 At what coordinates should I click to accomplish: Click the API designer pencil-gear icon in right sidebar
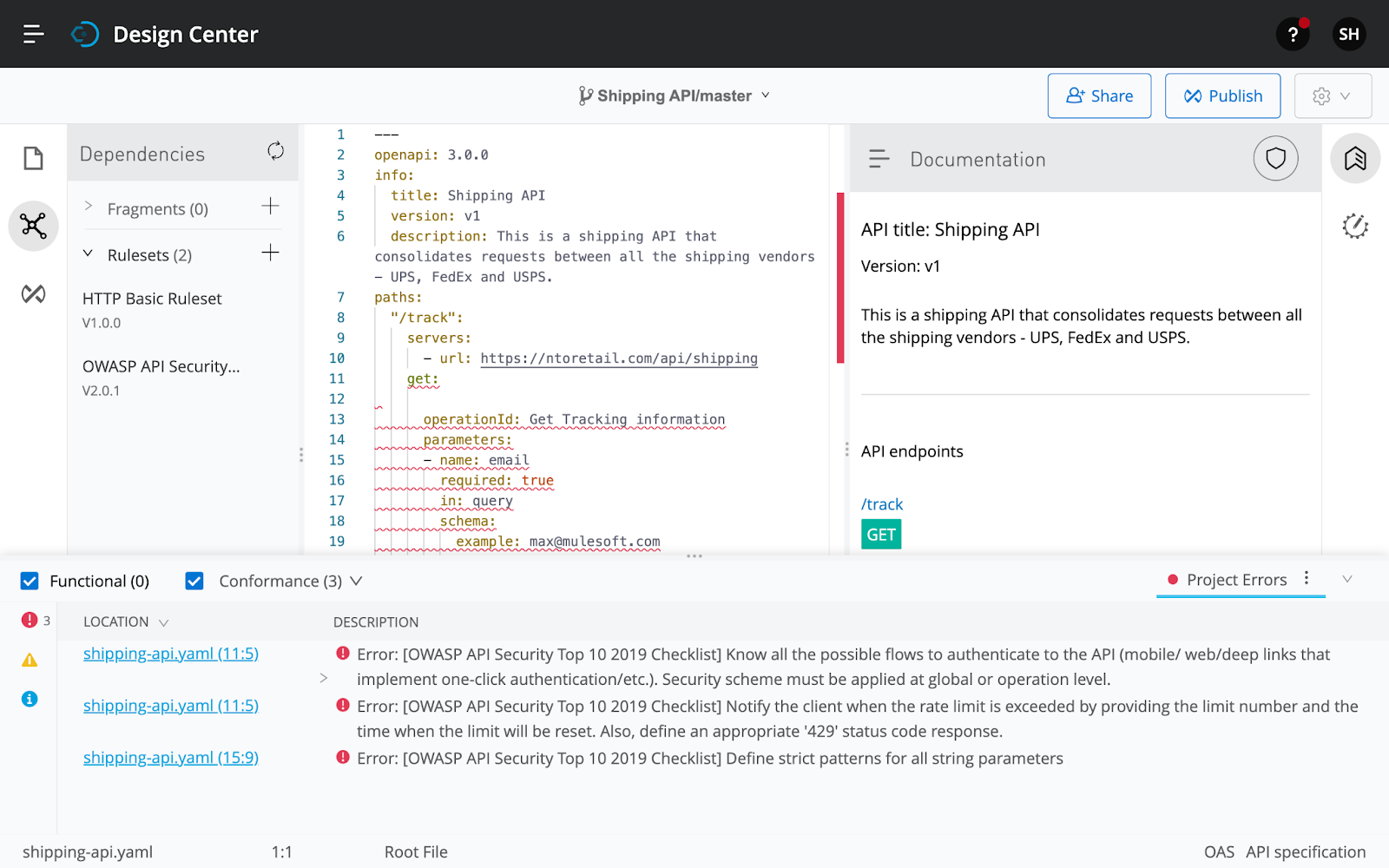tap(1355, 226)
